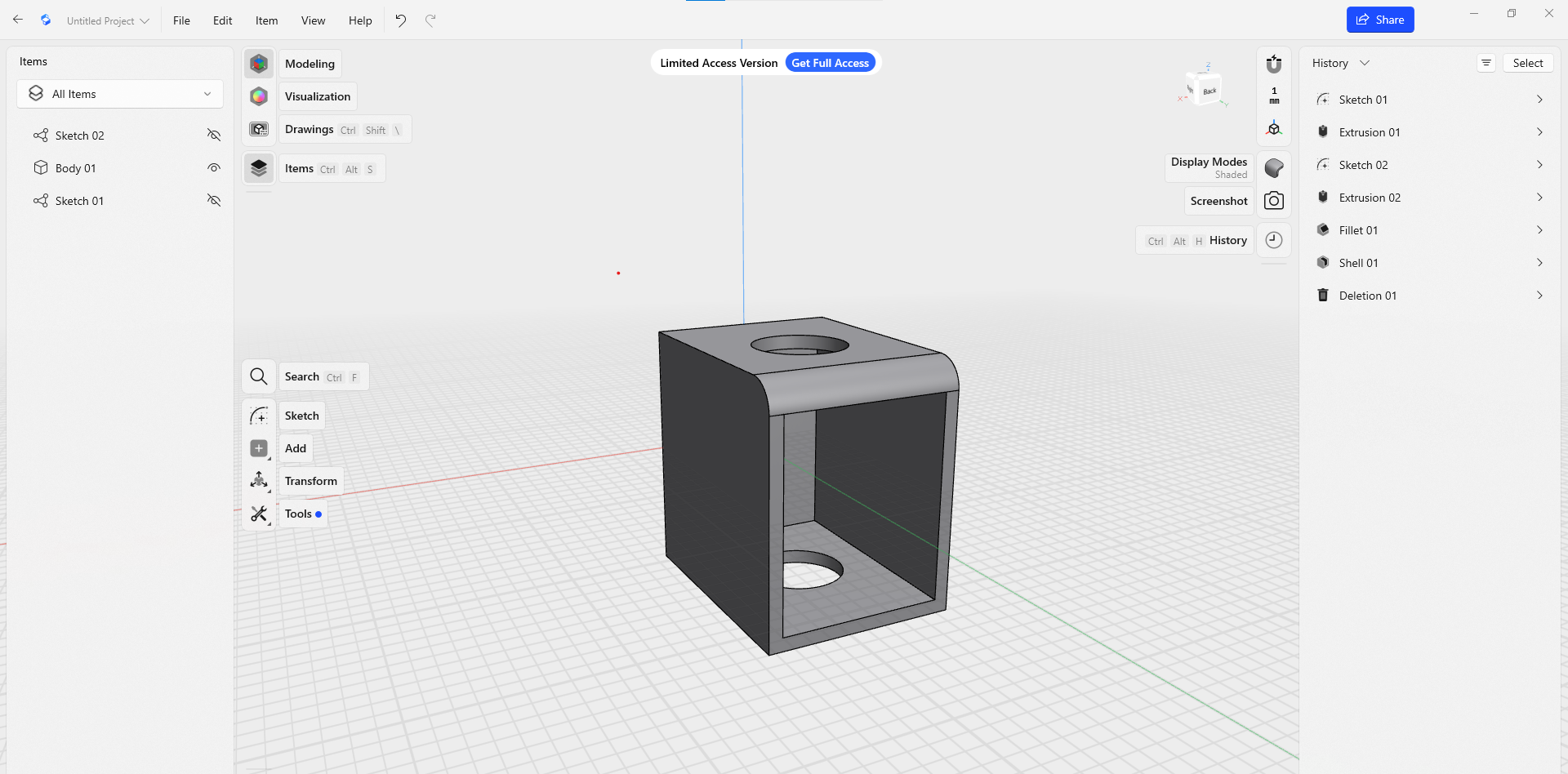Viewport: 1568px width, 774px height.
Task: Open the Item menu
Action: 266,20
